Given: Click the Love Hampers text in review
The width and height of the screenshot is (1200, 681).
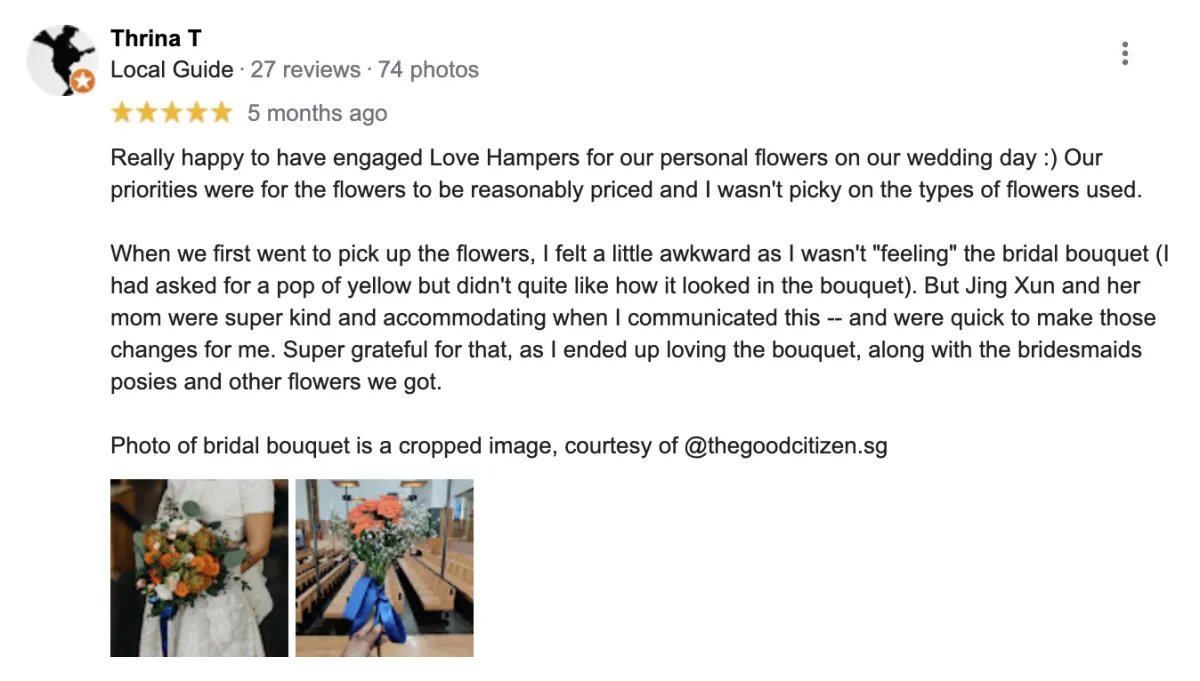Looking at the screenshot, I should [x=500, y=158].
